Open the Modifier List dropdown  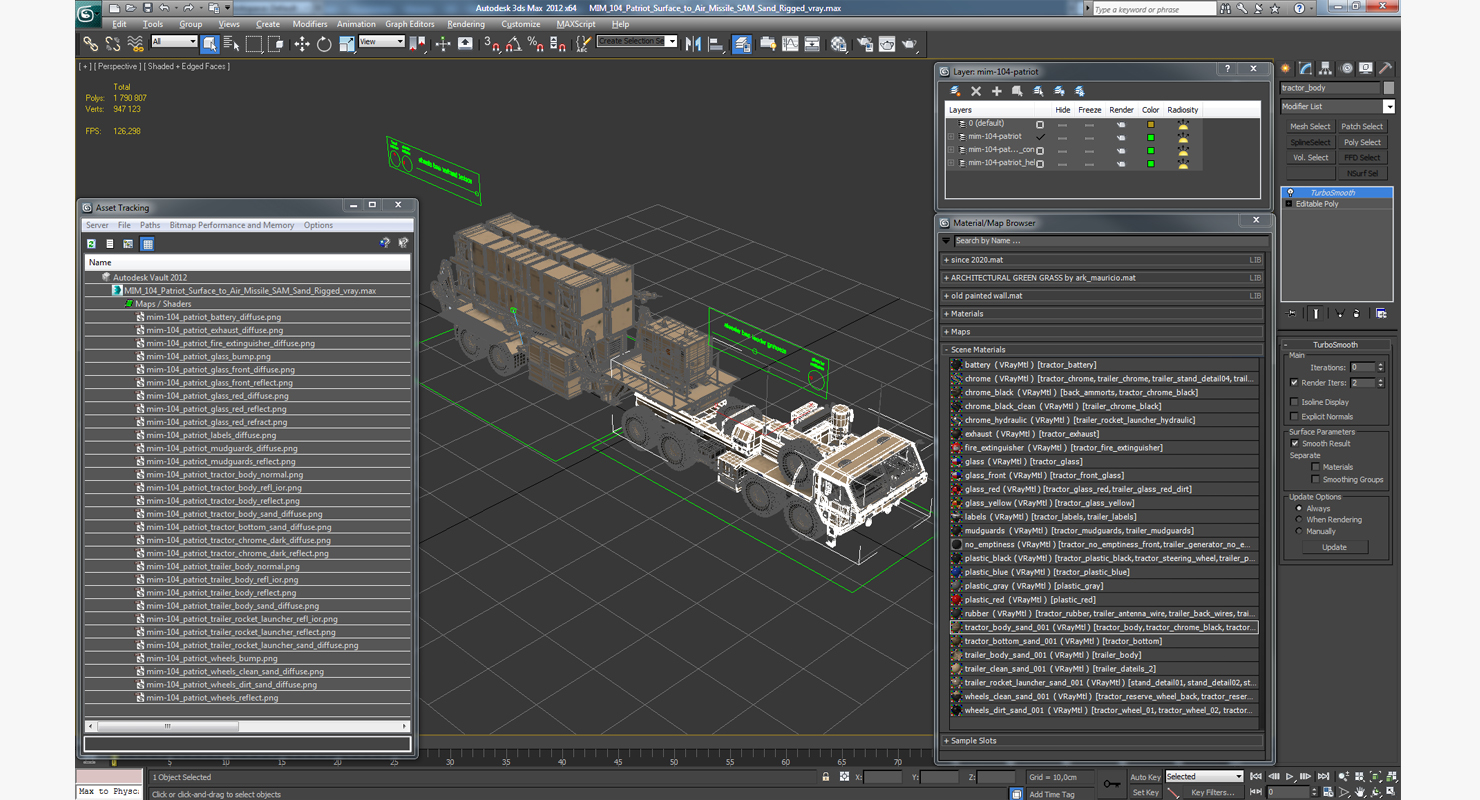[1337, 106]
